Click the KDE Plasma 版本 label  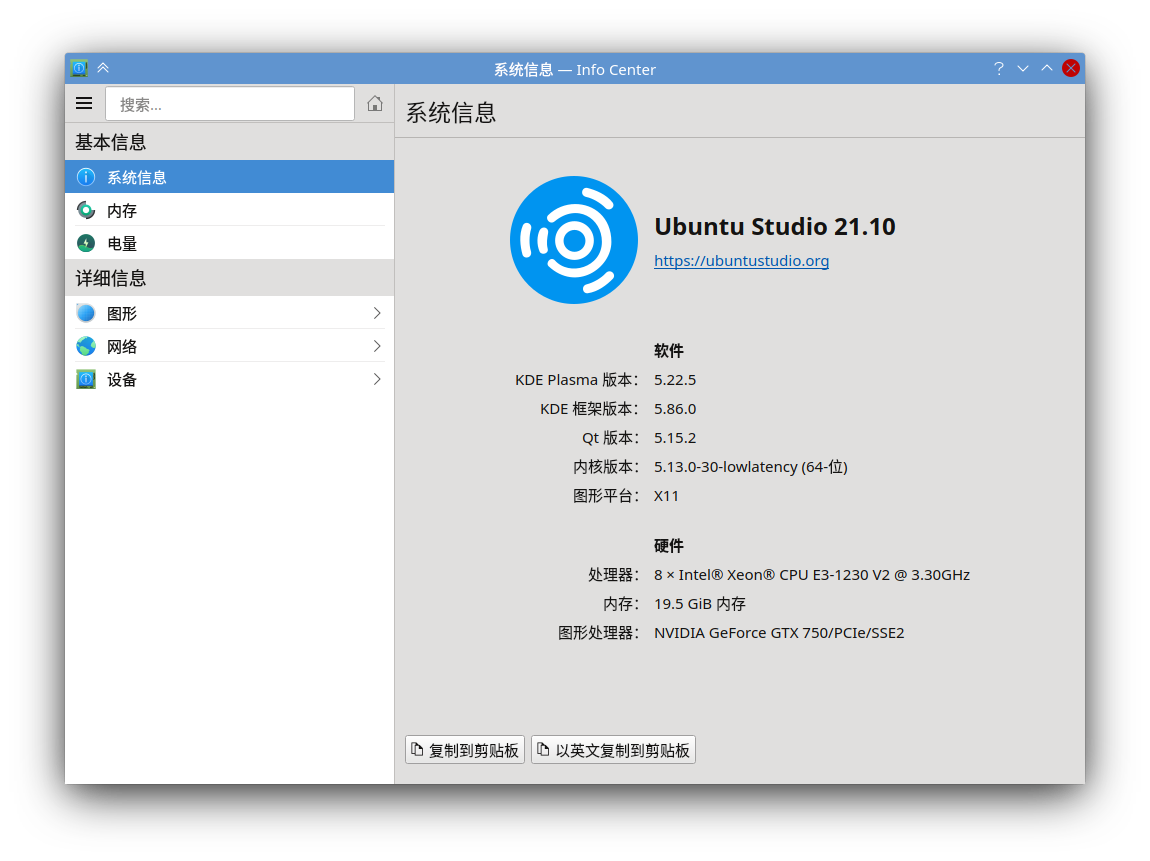pyautogui.click(x=576, y=380)
